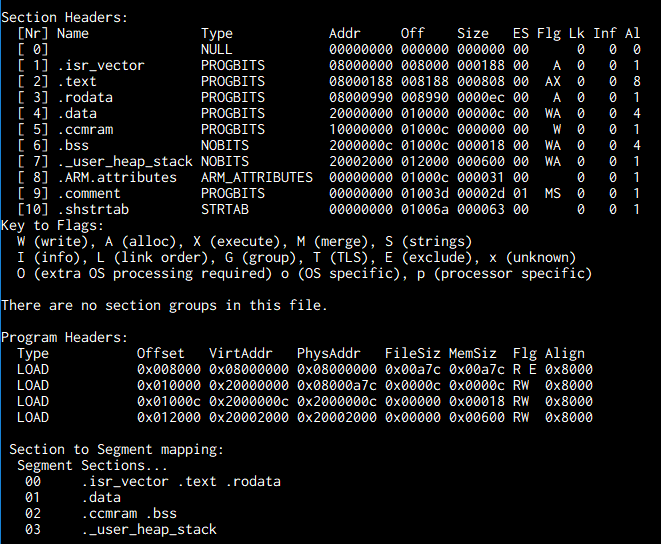Click the STRTAB type value
This screenshot has height=544, width=661.
click(225, 210)
